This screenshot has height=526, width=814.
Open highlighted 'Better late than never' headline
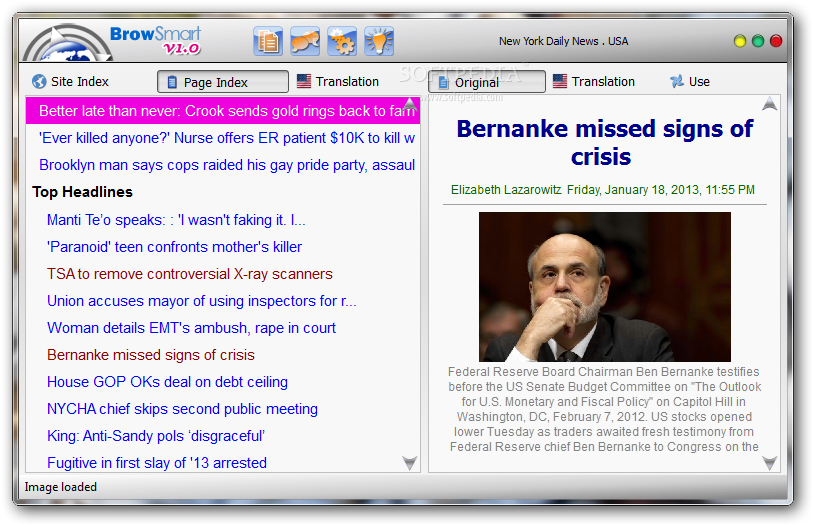223,111
